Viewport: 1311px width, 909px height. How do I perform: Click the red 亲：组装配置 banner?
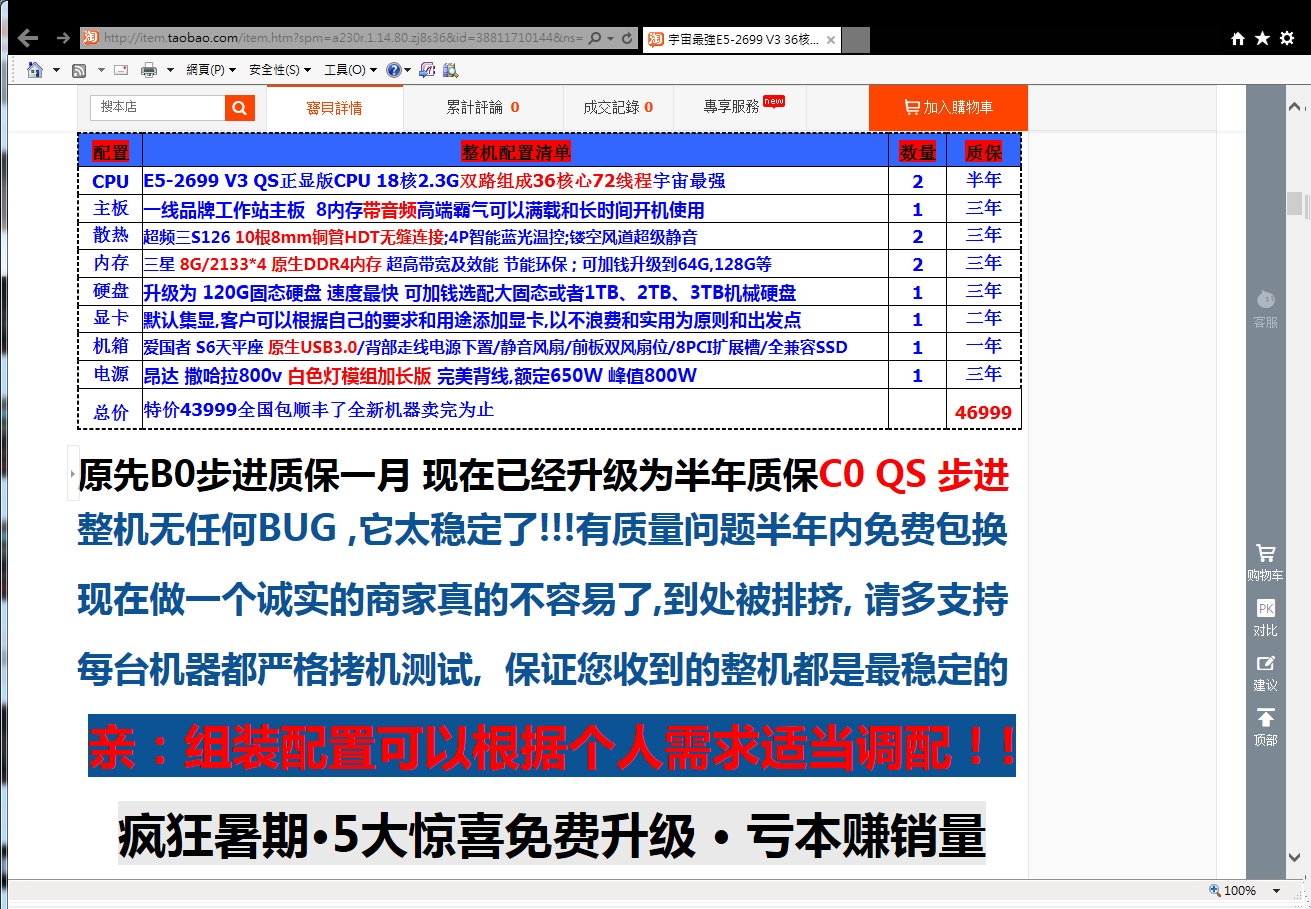point(552,745)
